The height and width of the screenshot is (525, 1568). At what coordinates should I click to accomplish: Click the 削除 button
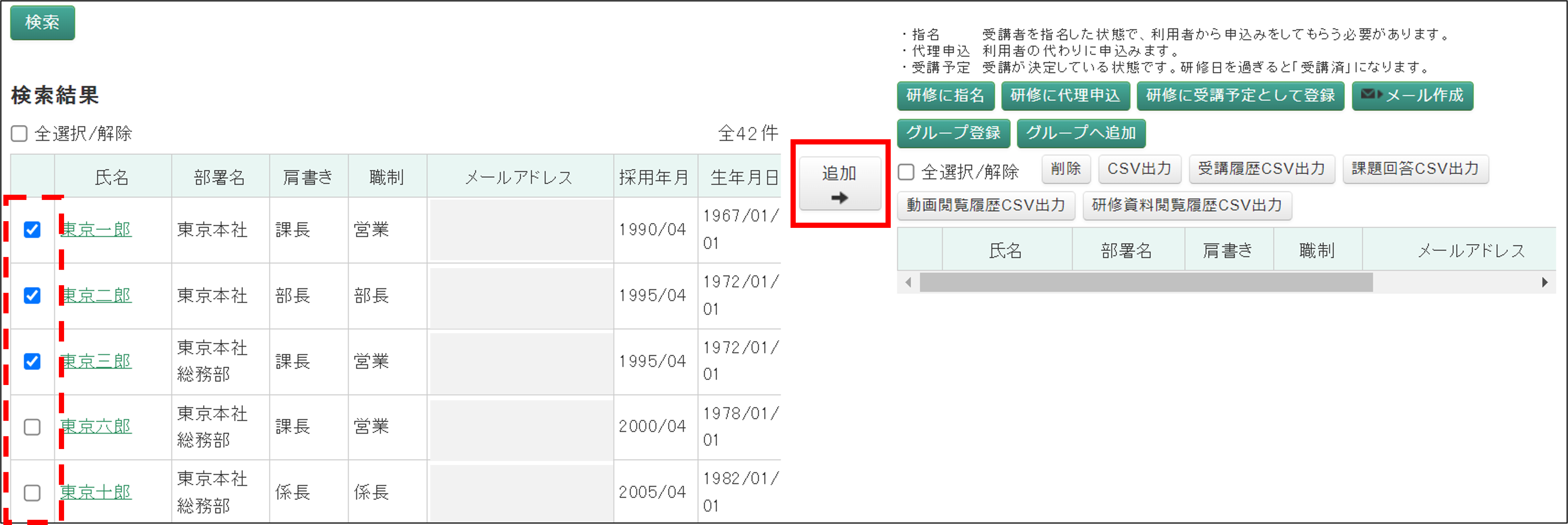coord(1066,169)
